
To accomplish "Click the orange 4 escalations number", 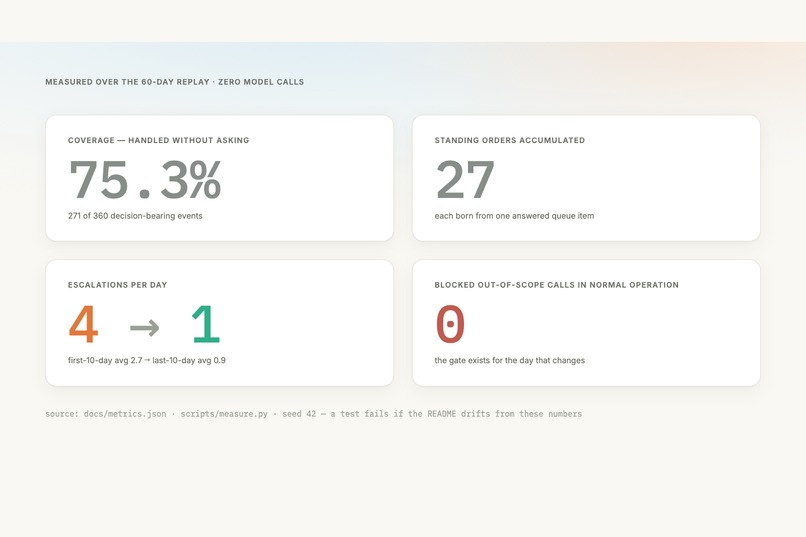I will click(x=83, y=324).
